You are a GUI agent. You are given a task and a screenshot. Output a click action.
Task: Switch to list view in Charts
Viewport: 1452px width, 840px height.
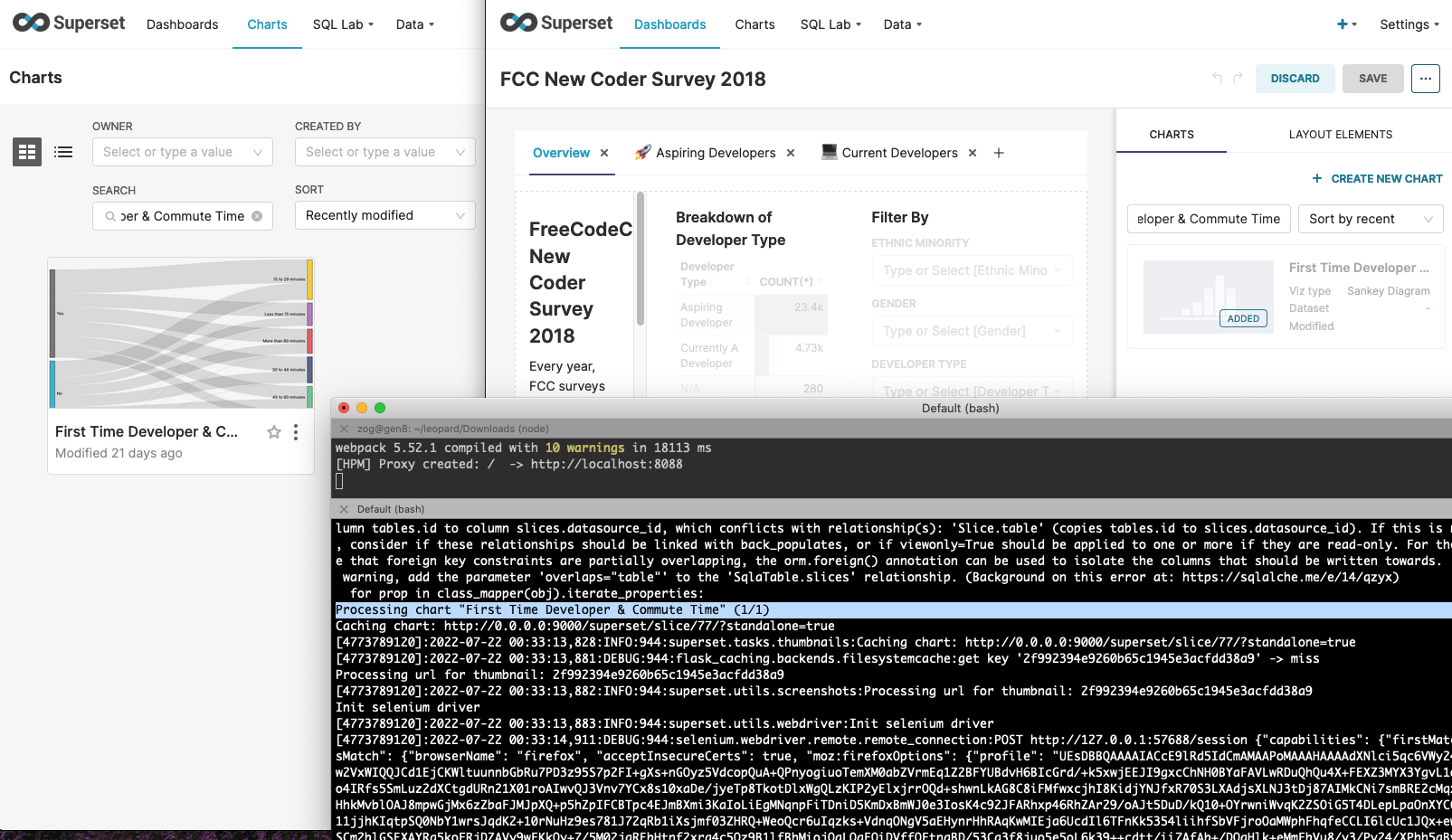coord(63,152)
